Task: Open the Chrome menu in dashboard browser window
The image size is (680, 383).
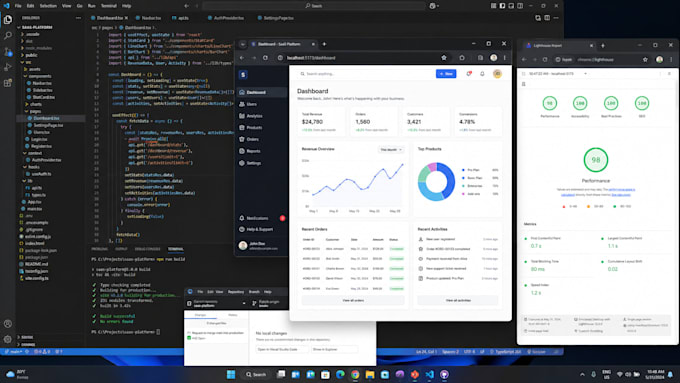Action: [x=504, y=58]
